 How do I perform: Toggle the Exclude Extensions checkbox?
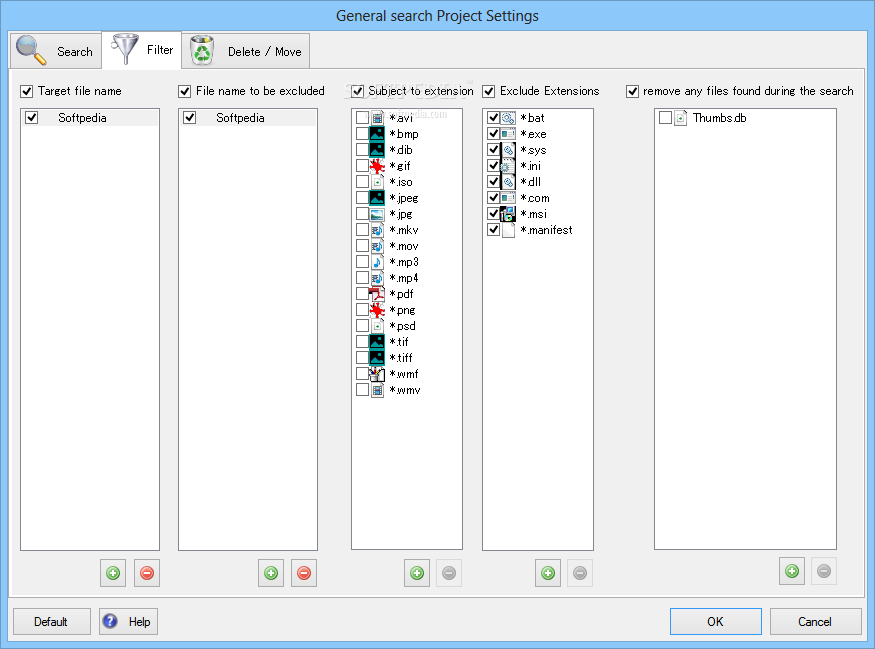(x=489, y=91)
